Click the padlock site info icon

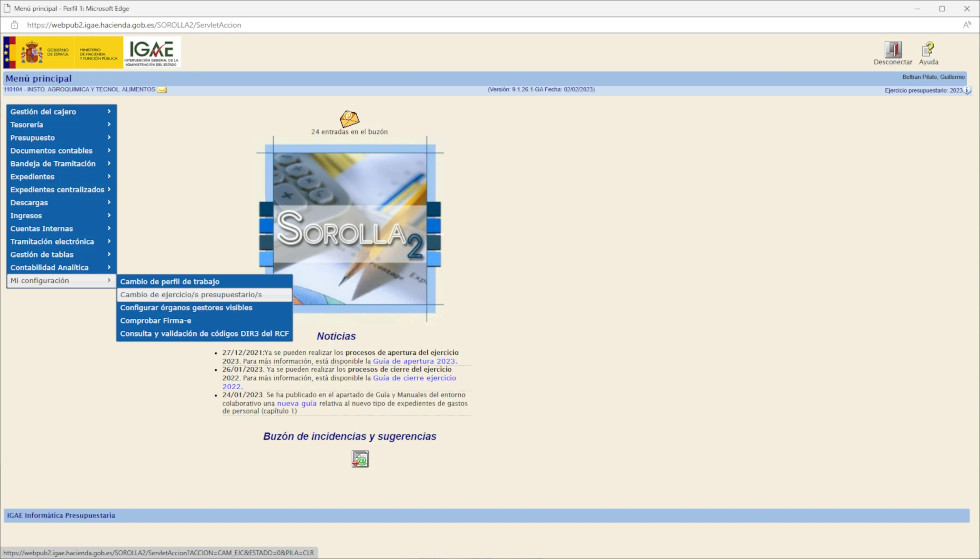(x=15, y=24)
